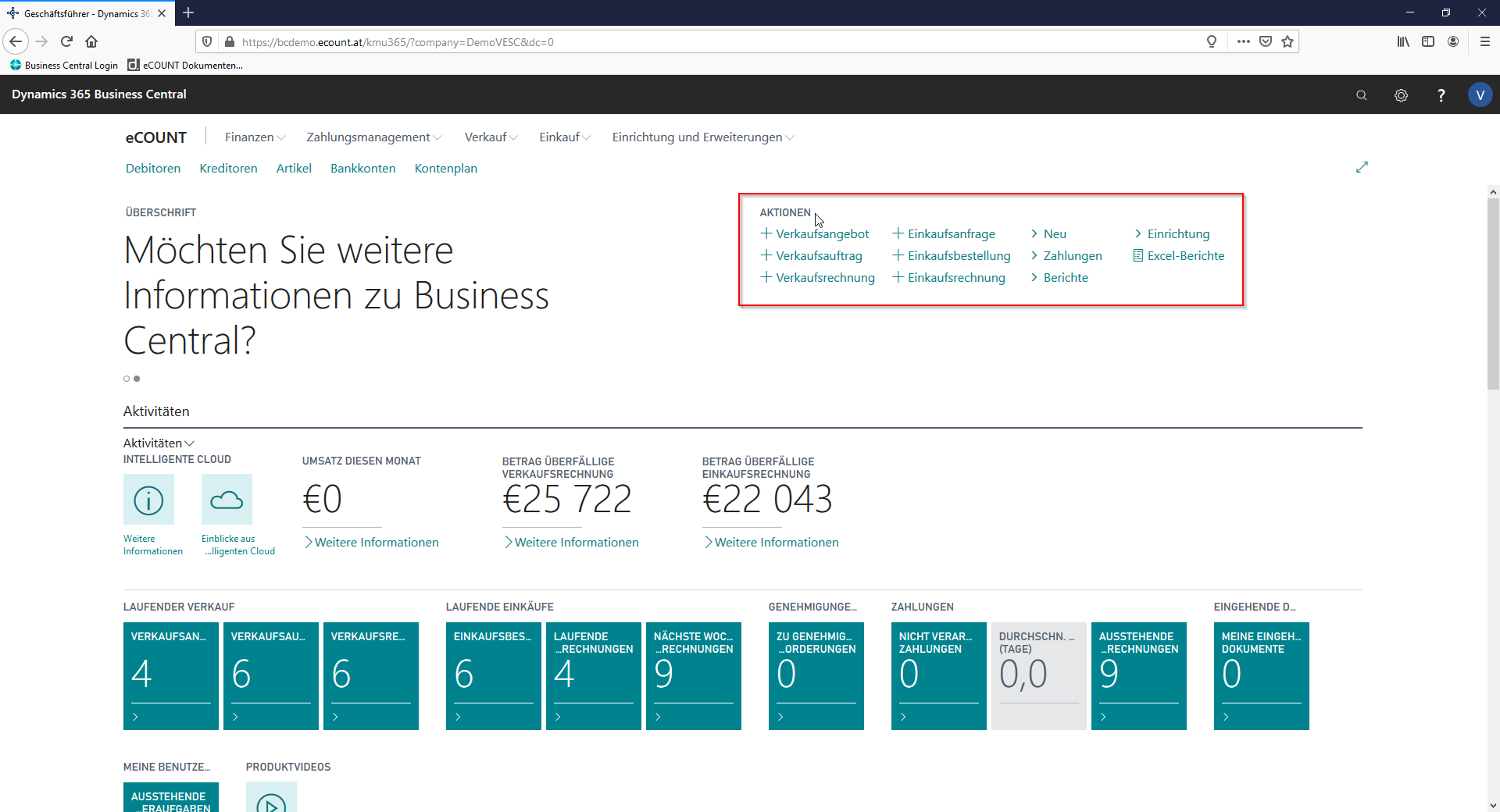This screenshot has height=812, width=1500.
Task: Reload the page in browser
Action: [x=66, y=41]
